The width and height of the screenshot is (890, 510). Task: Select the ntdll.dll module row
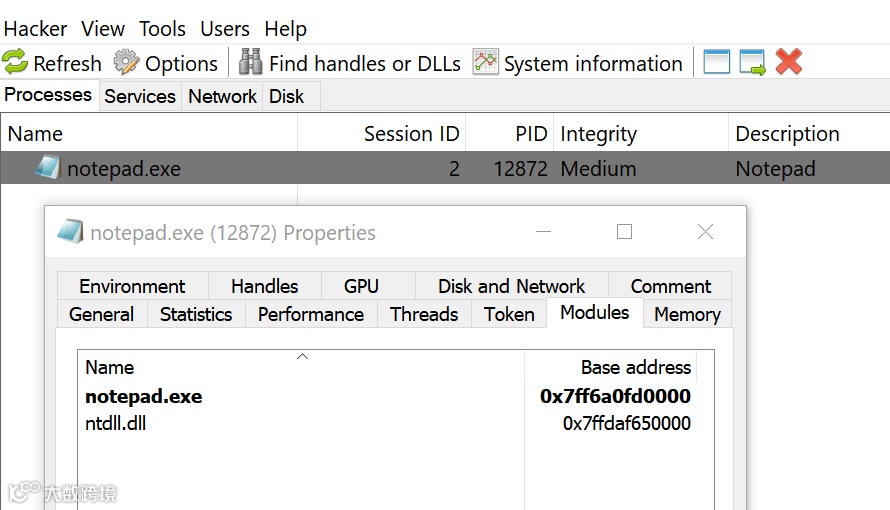coord(116,423)
